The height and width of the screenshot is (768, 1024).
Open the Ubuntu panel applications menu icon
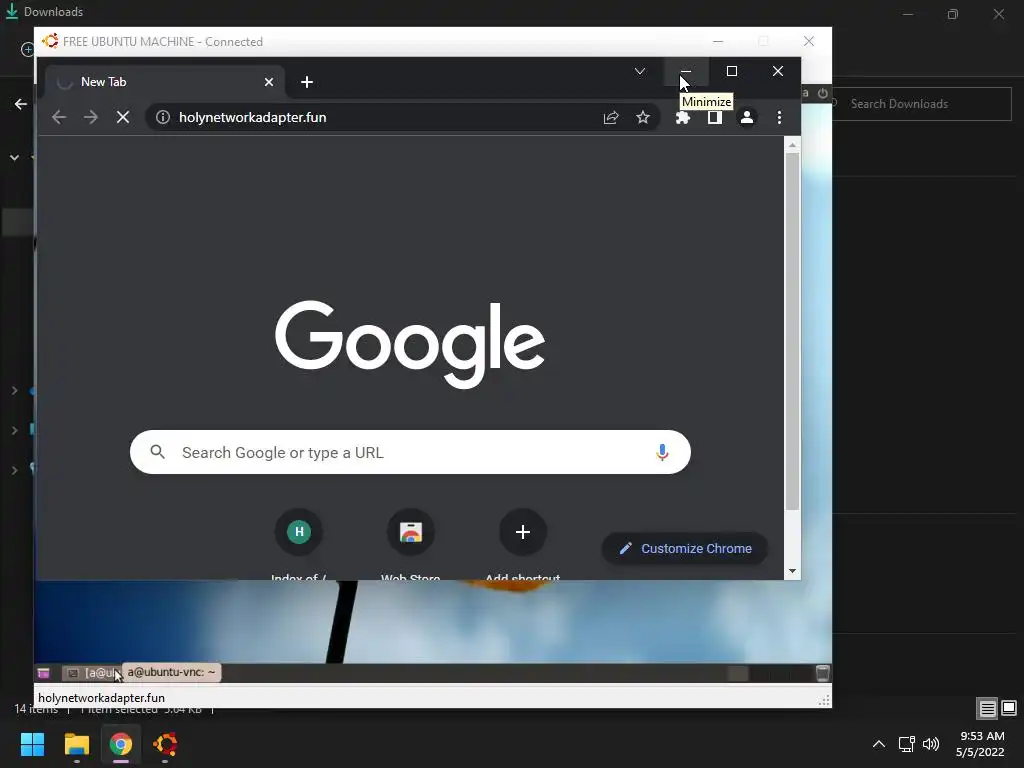44,673
